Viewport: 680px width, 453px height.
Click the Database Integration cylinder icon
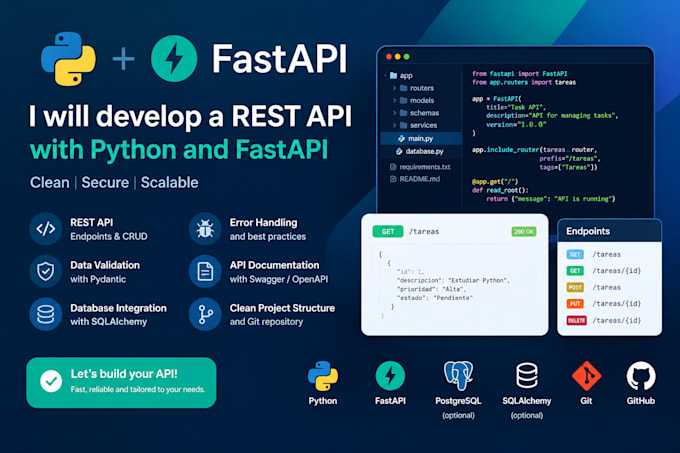[x=46, y=314]
